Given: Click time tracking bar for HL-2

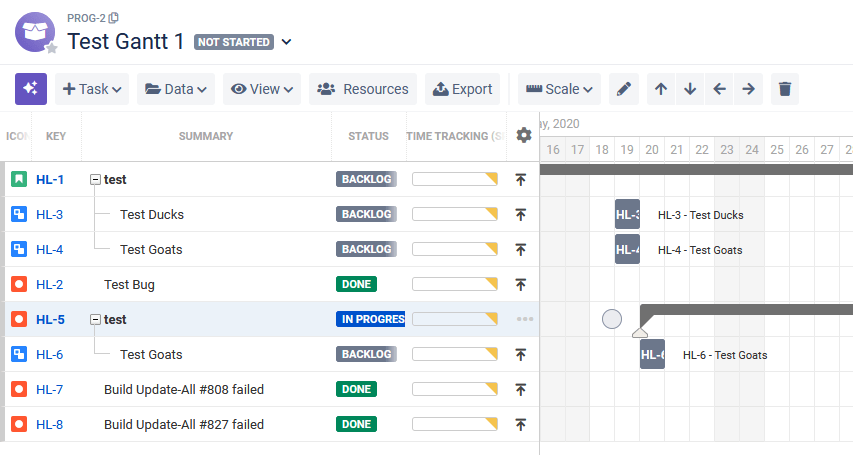Looking at the screenshot, I should (x=454, y=284).
